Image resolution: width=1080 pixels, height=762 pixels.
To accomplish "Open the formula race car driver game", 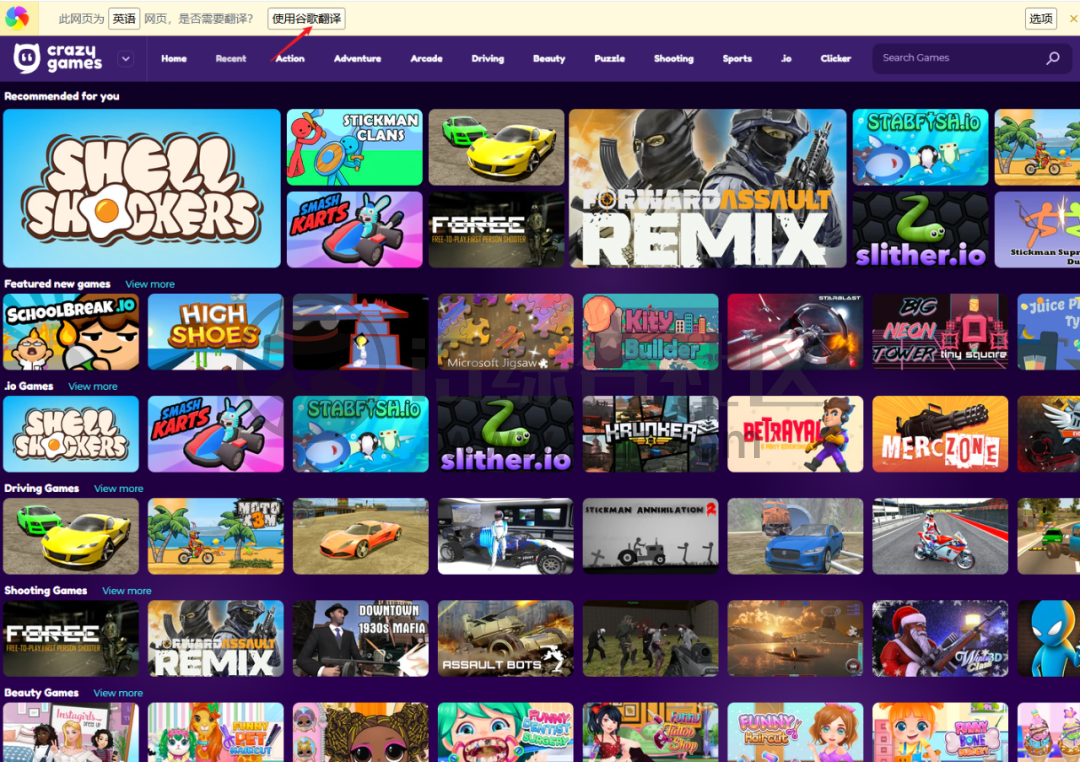I will pyautogui.click(x=506, y=537).
